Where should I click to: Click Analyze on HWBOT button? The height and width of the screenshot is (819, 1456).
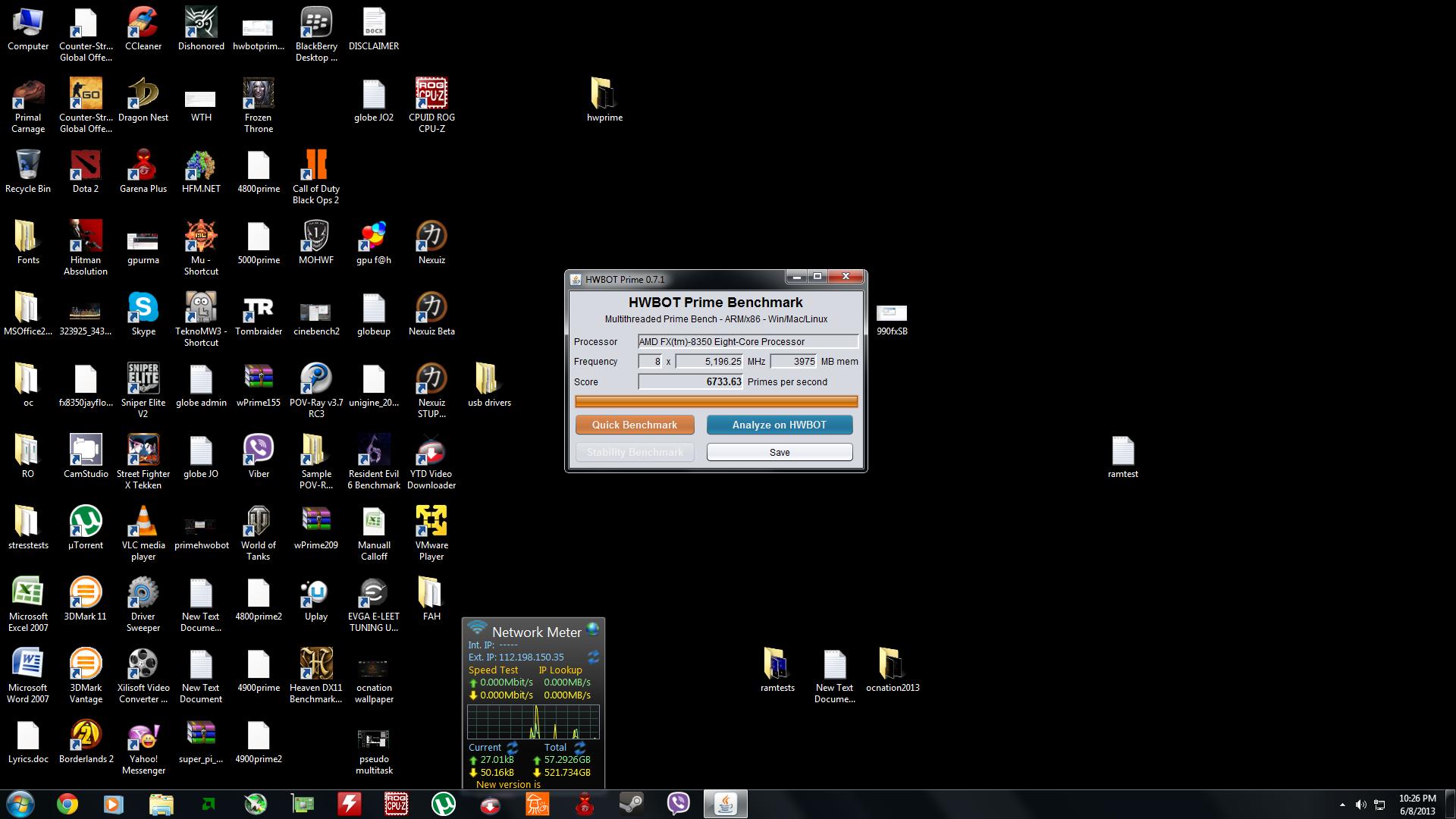tap(780, 425)
